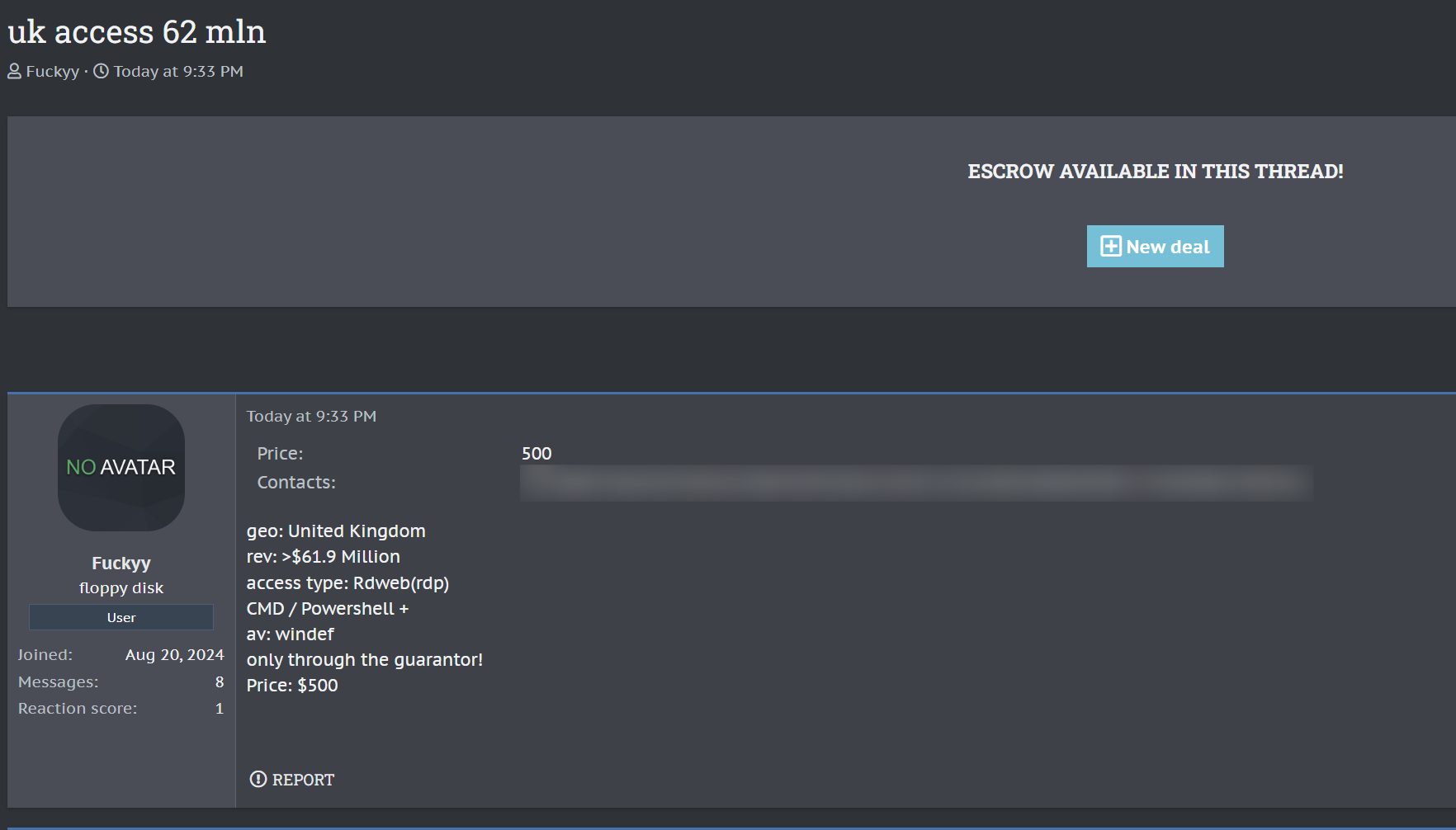Click the blurred Contacts field

click(x=916, y=483)
